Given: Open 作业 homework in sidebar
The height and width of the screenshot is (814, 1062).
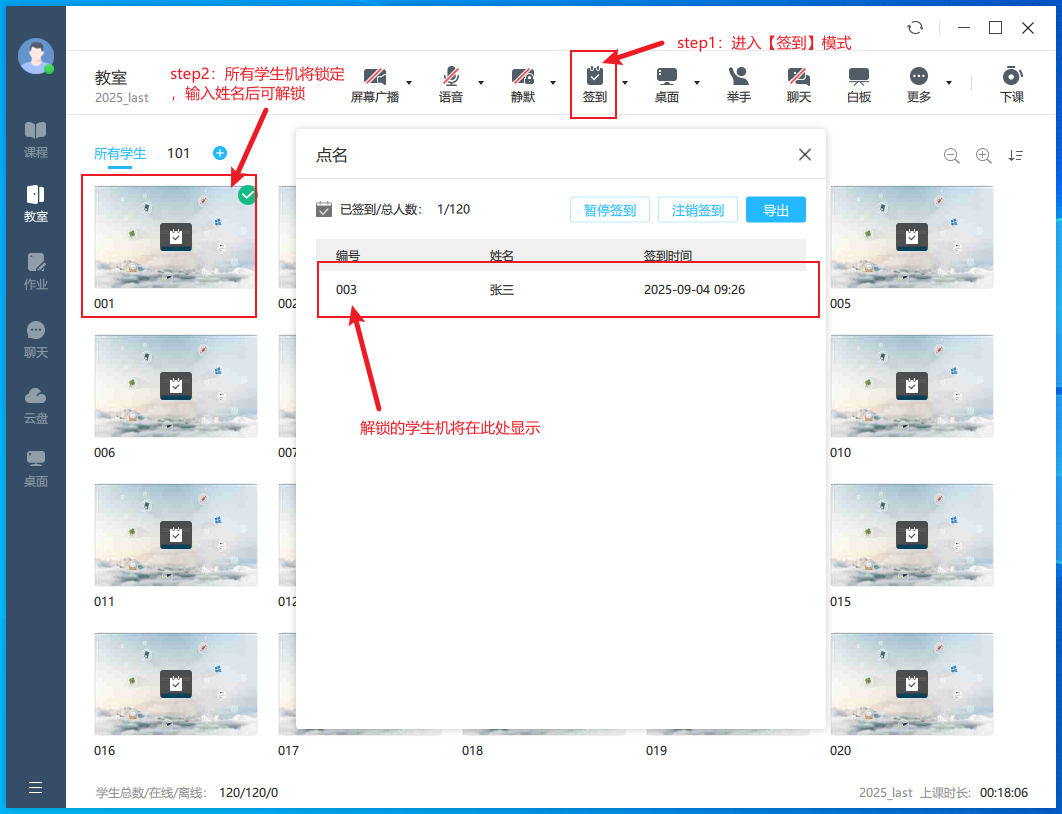Looking at the screenshot, I should coord(36,270).
